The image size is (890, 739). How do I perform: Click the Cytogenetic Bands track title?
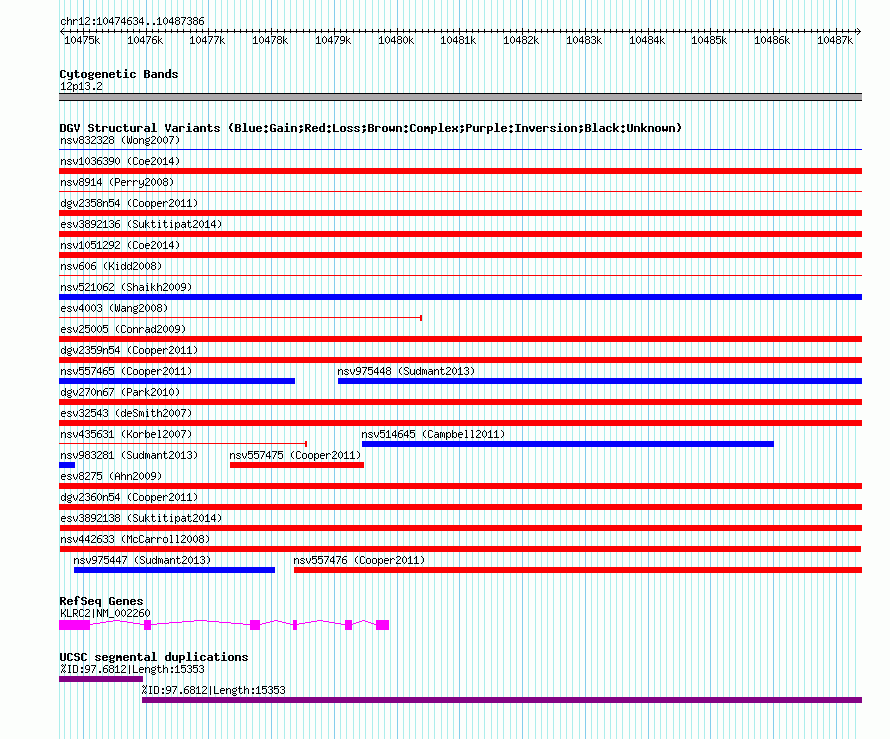point(119,74)
